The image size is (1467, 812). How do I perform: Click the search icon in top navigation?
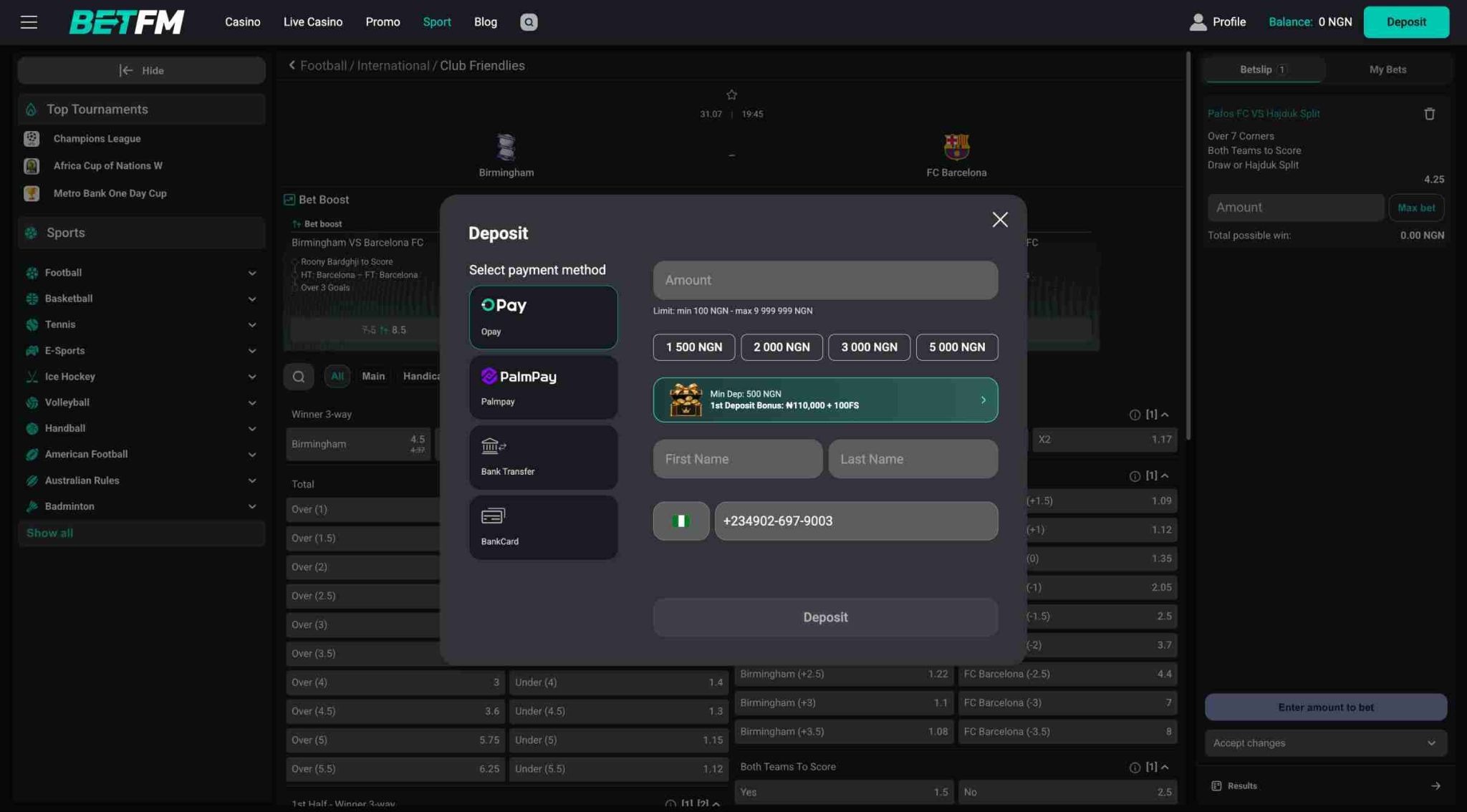529,22
